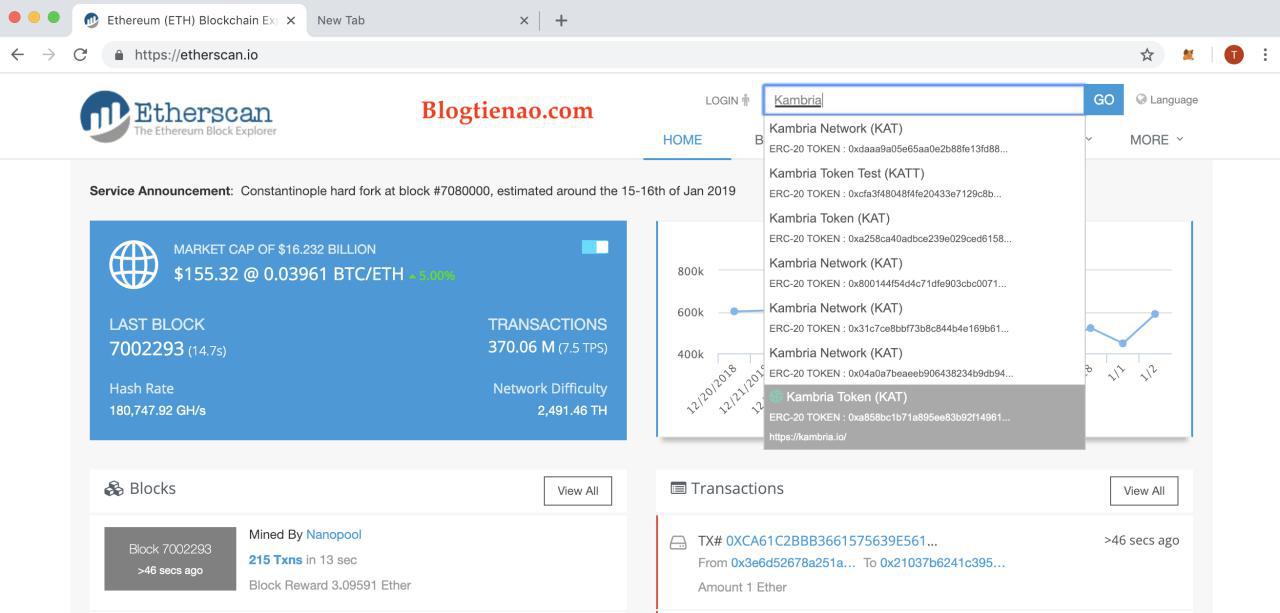
Task: Open the To address 0x21037b6241c395
Action: [943, 563]
